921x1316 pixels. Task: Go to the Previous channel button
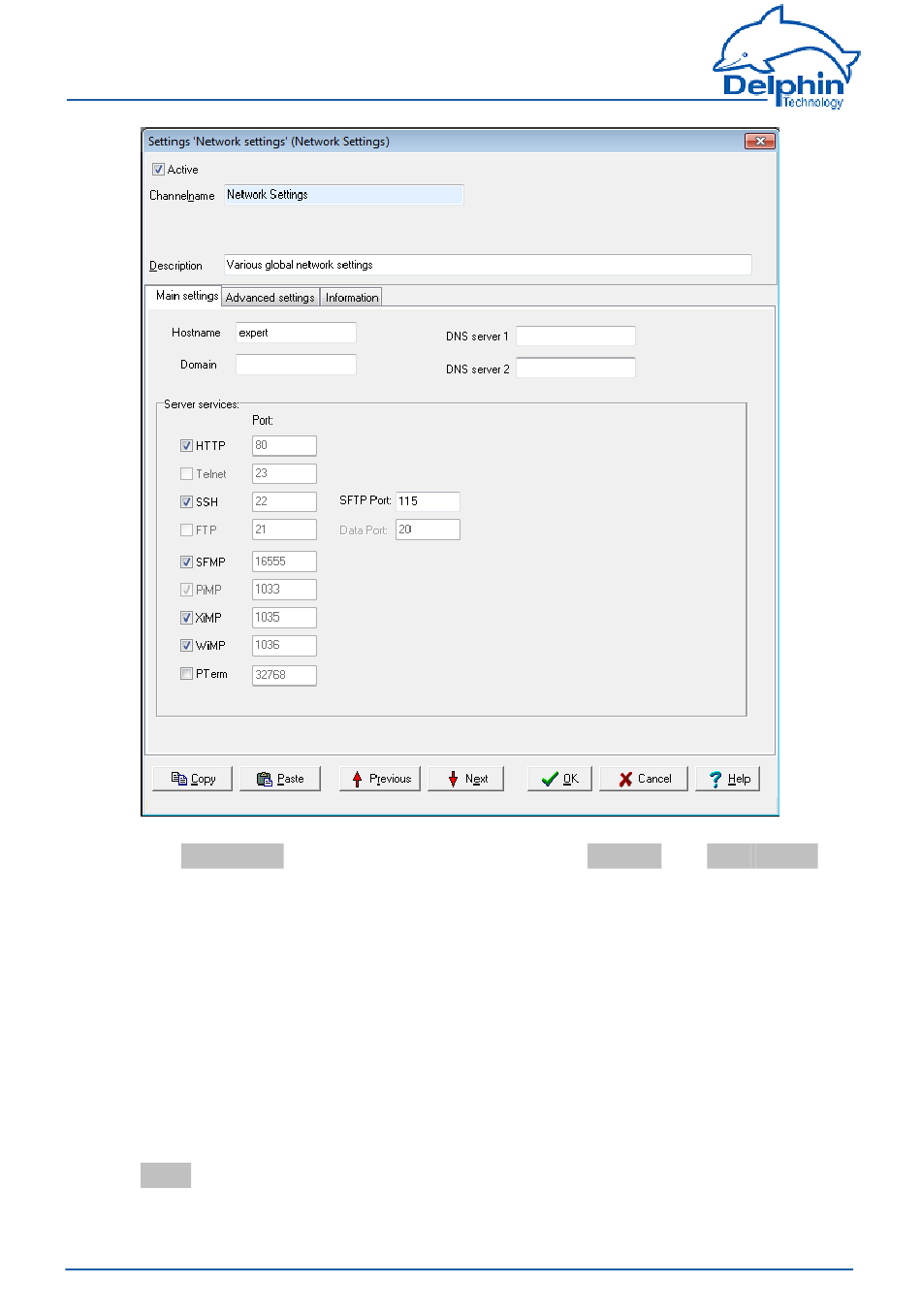[x=380, y=779]
